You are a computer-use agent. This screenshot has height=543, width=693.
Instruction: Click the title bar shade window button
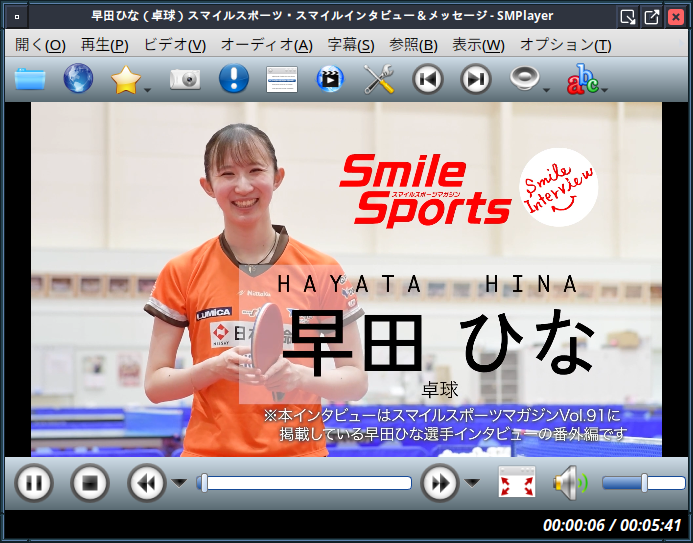(x=628, y=17)
